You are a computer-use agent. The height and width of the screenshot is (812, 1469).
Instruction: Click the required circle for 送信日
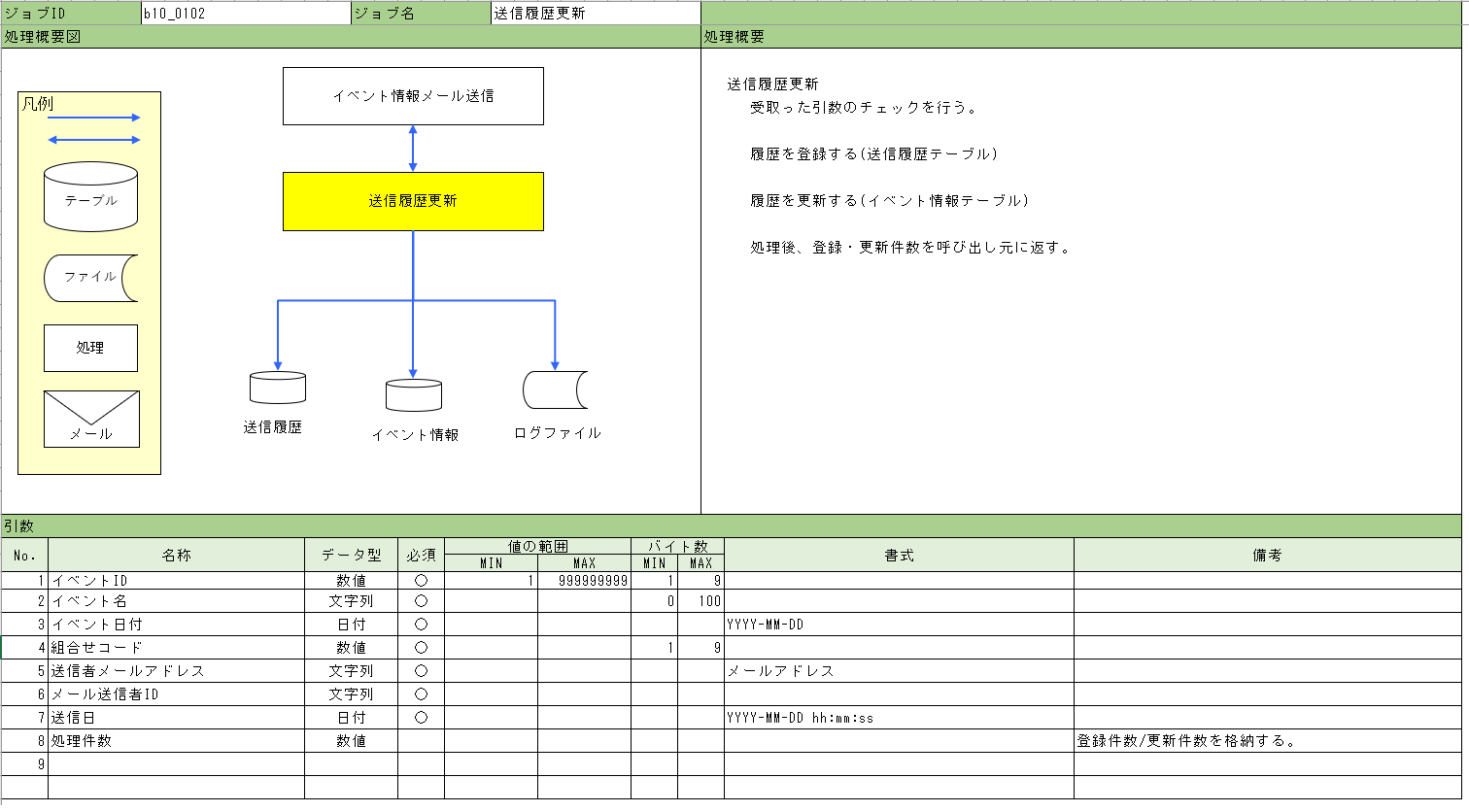pyautogui.click(x=421, y=718)
